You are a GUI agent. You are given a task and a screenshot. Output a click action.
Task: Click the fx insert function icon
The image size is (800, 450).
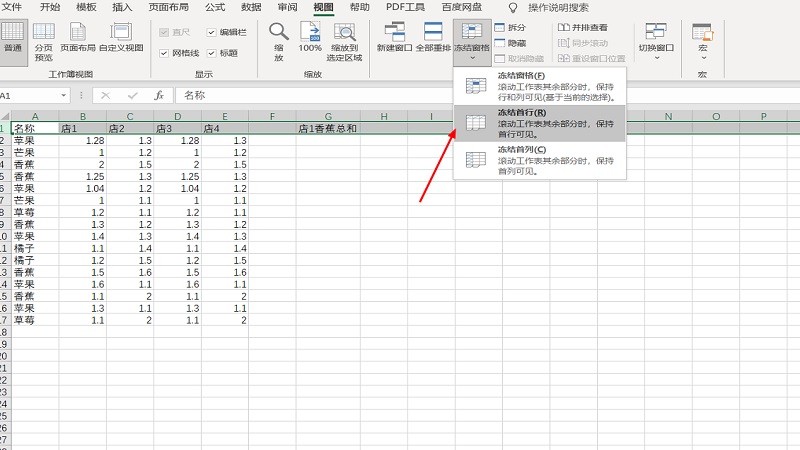point(158,95)
